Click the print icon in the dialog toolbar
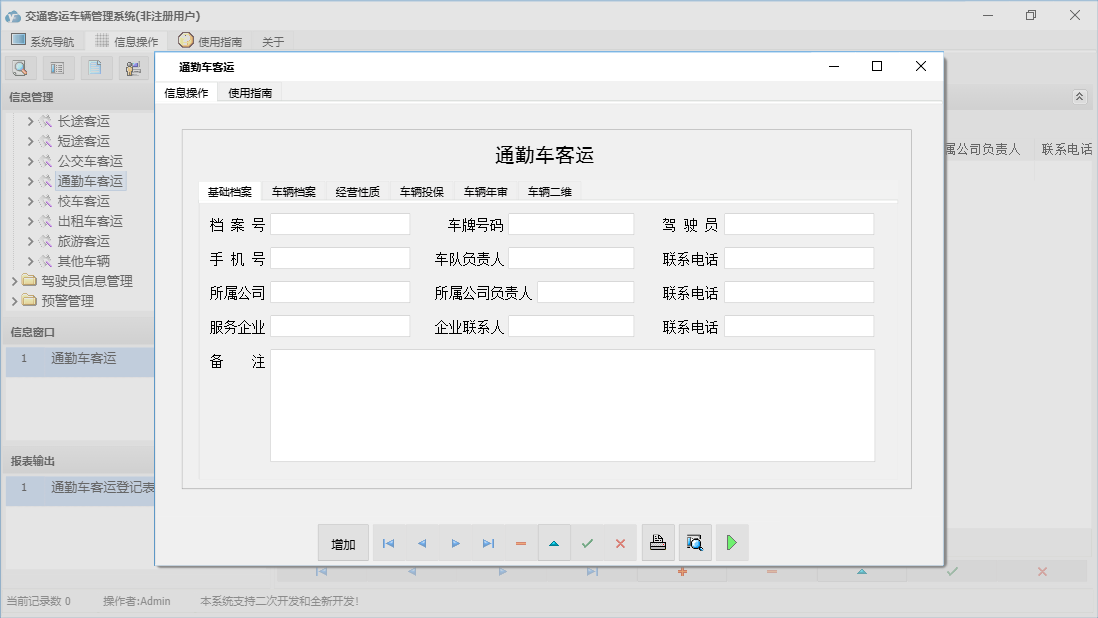The height and width of the screenshot is (618, 1098). click(x=658, y=543)
